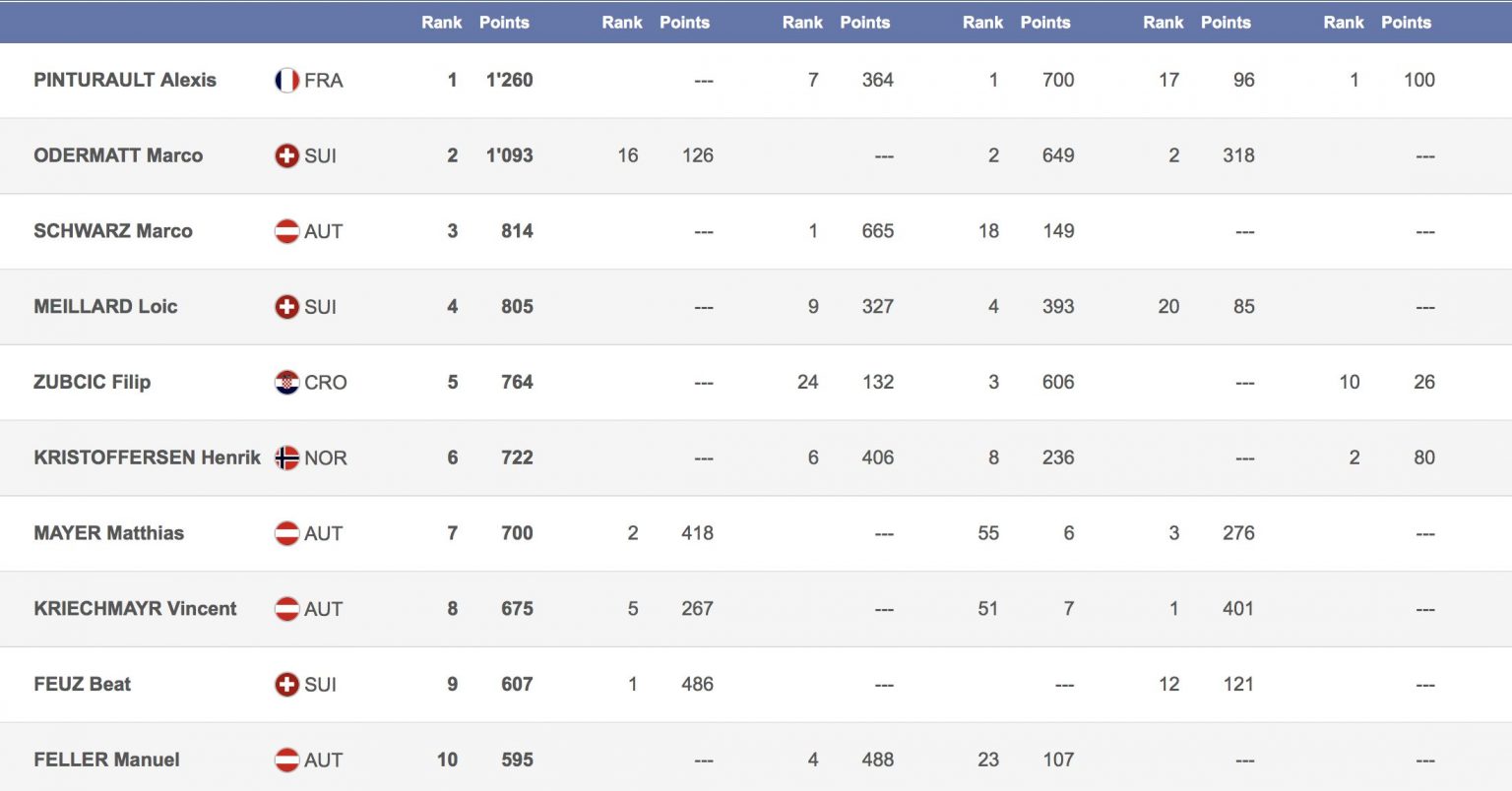Open FEUZ Beat athlete name
This screenshot has width=1512, height=791.
82,684
